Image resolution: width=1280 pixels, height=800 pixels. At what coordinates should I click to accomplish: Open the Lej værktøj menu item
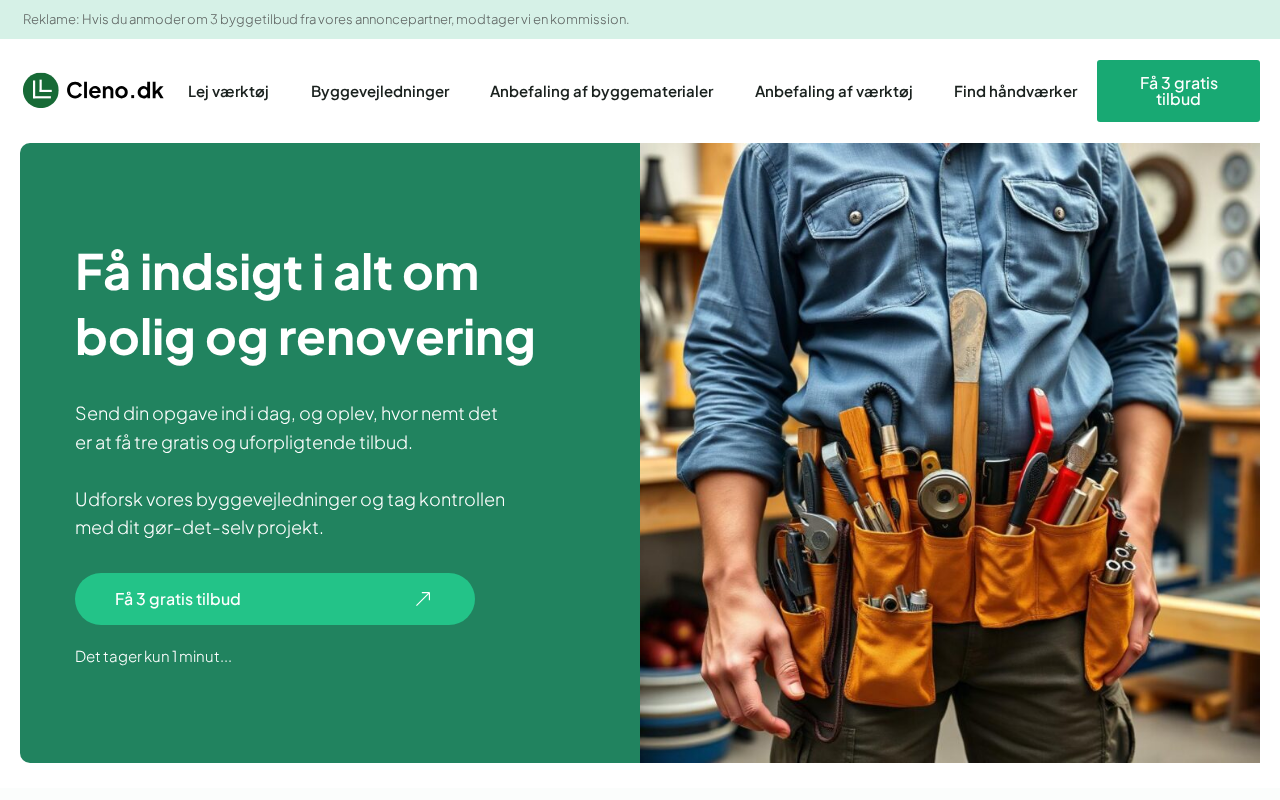point(228,91)
